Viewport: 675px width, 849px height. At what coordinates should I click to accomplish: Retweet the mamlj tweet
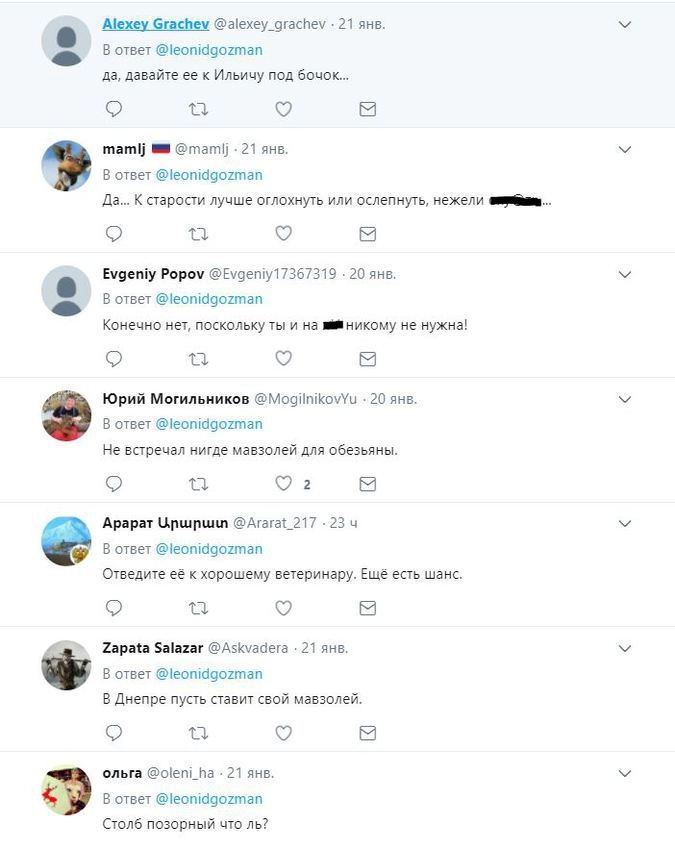coord(198,234)
